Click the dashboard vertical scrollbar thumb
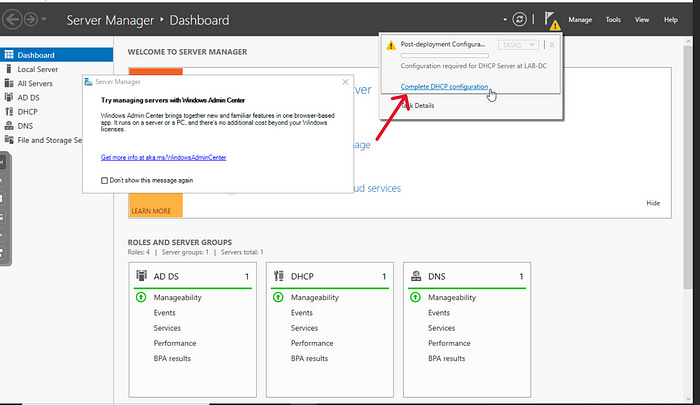Image resolution: width=700 pixels, height=405 pixels. (x=688, y=167)
